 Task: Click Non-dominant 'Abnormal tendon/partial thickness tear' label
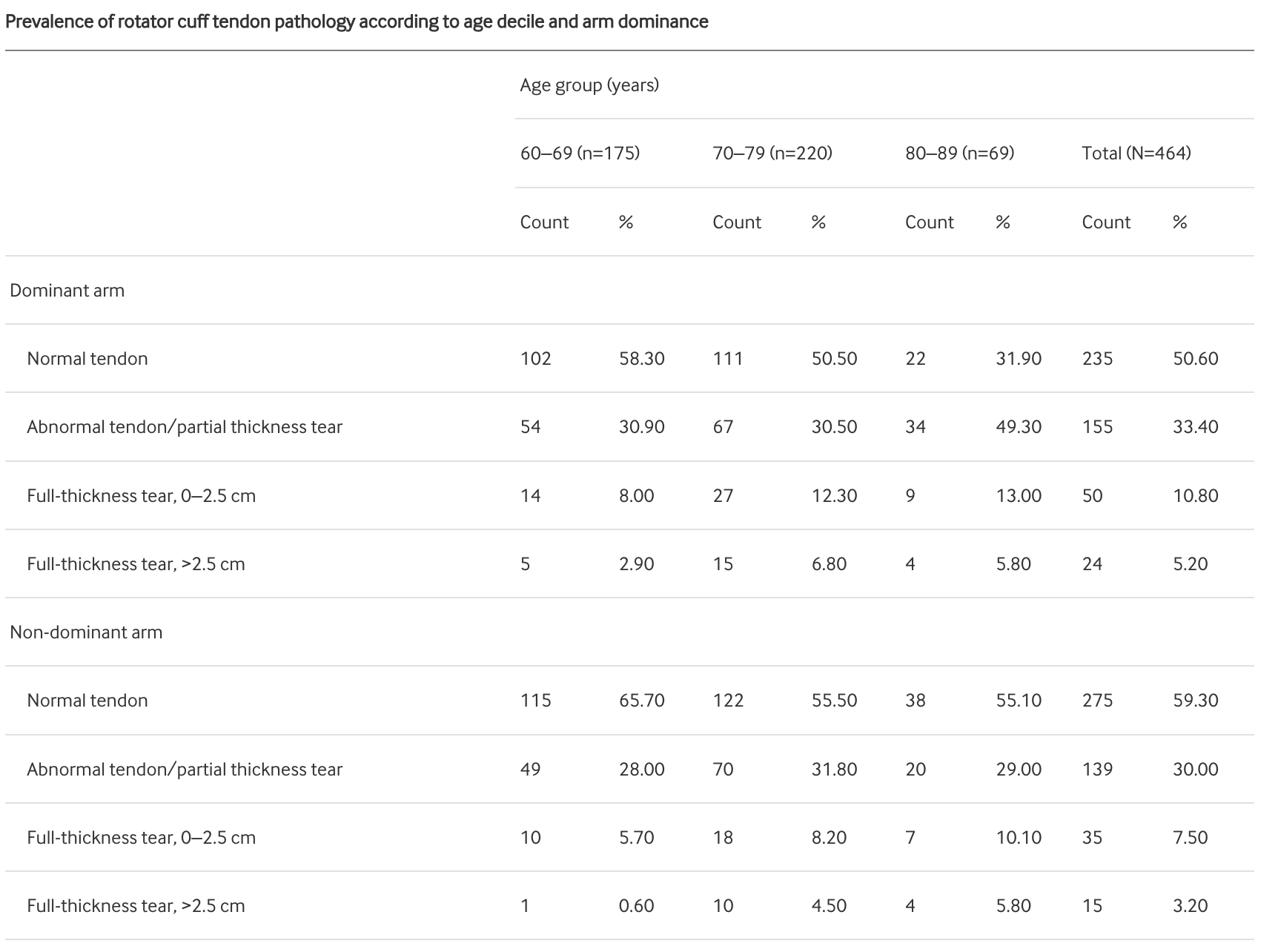pos(185,770)
